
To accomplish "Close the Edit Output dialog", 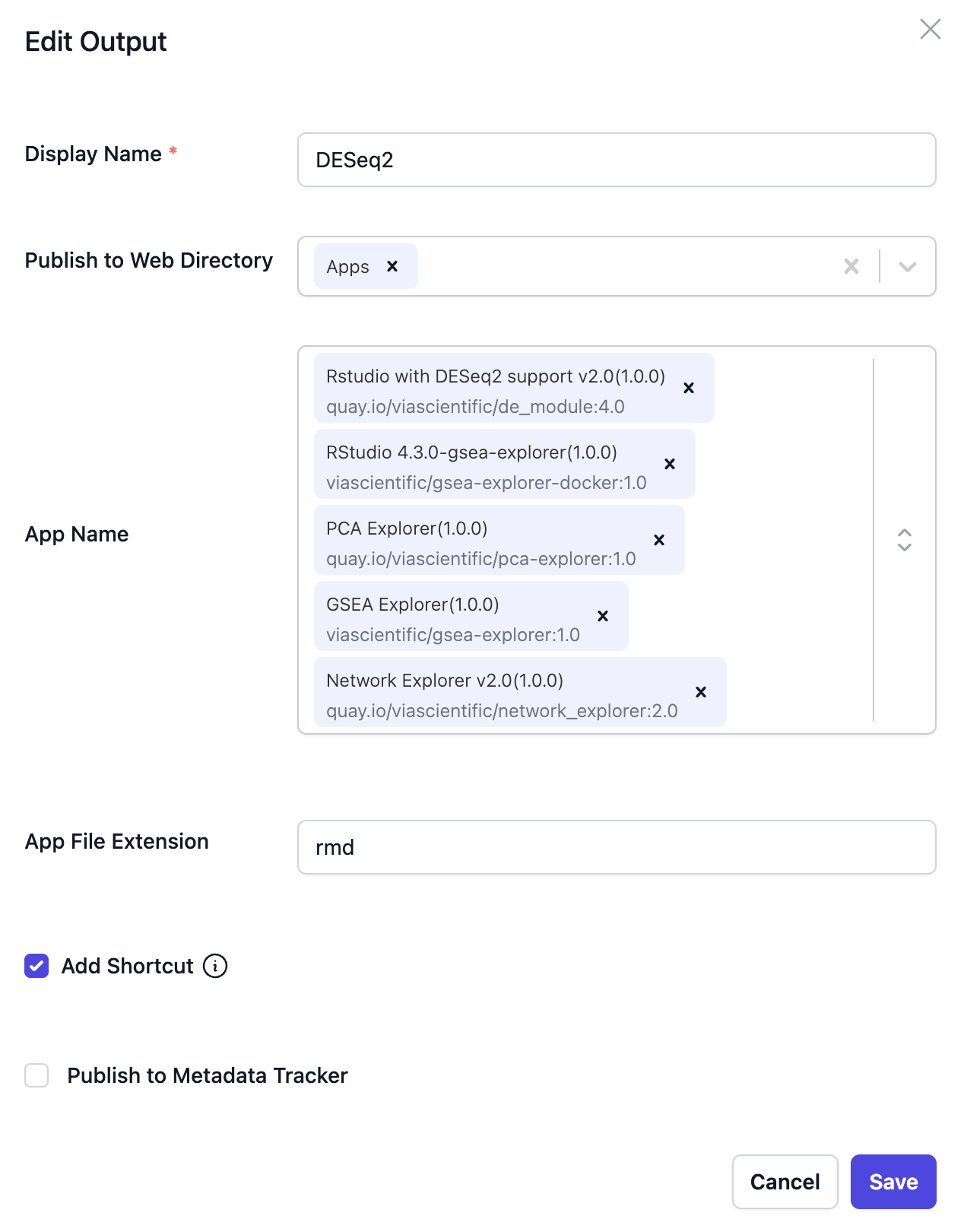I will click(x=930, y=30).
